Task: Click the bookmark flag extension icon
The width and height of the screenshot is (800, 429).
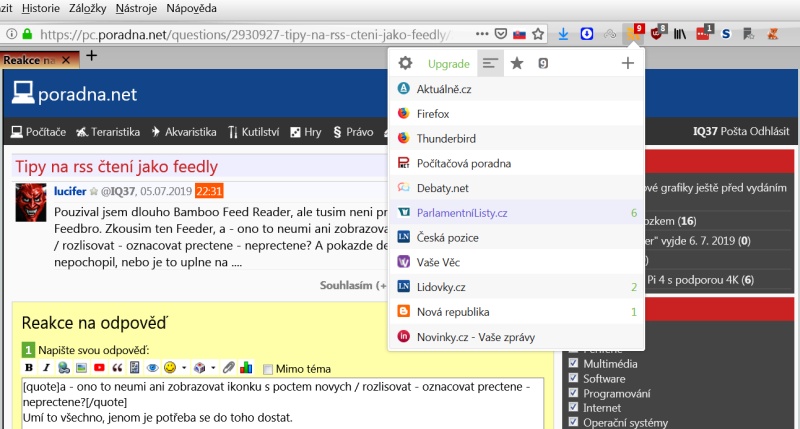Action: coord(749,34)
